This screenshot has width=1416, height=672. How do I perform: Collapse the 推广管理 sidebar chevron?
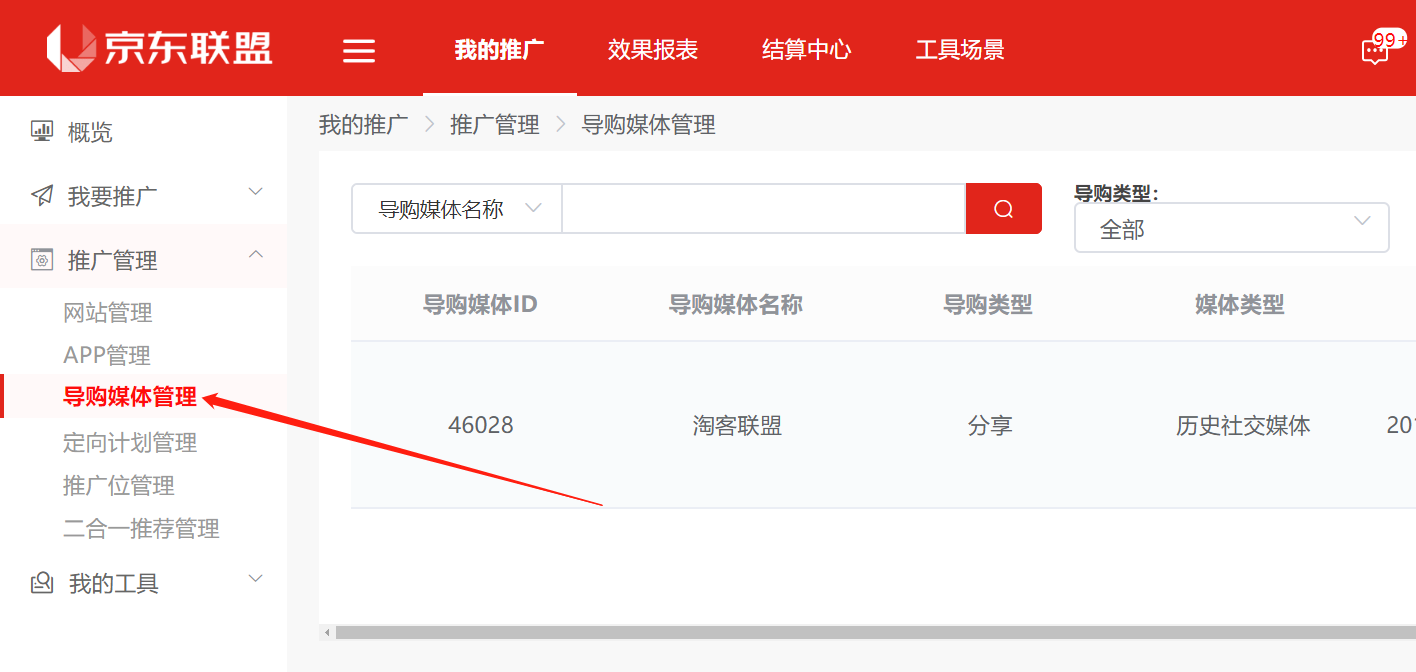point(256,255)
